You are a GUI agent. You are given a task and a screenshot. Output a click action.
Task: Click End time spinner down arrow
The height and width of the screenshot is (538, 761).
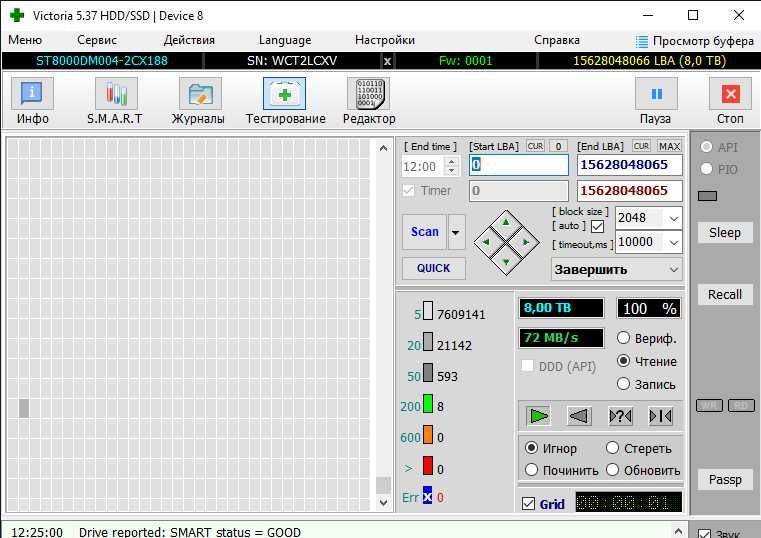click(x=452, y=171)
